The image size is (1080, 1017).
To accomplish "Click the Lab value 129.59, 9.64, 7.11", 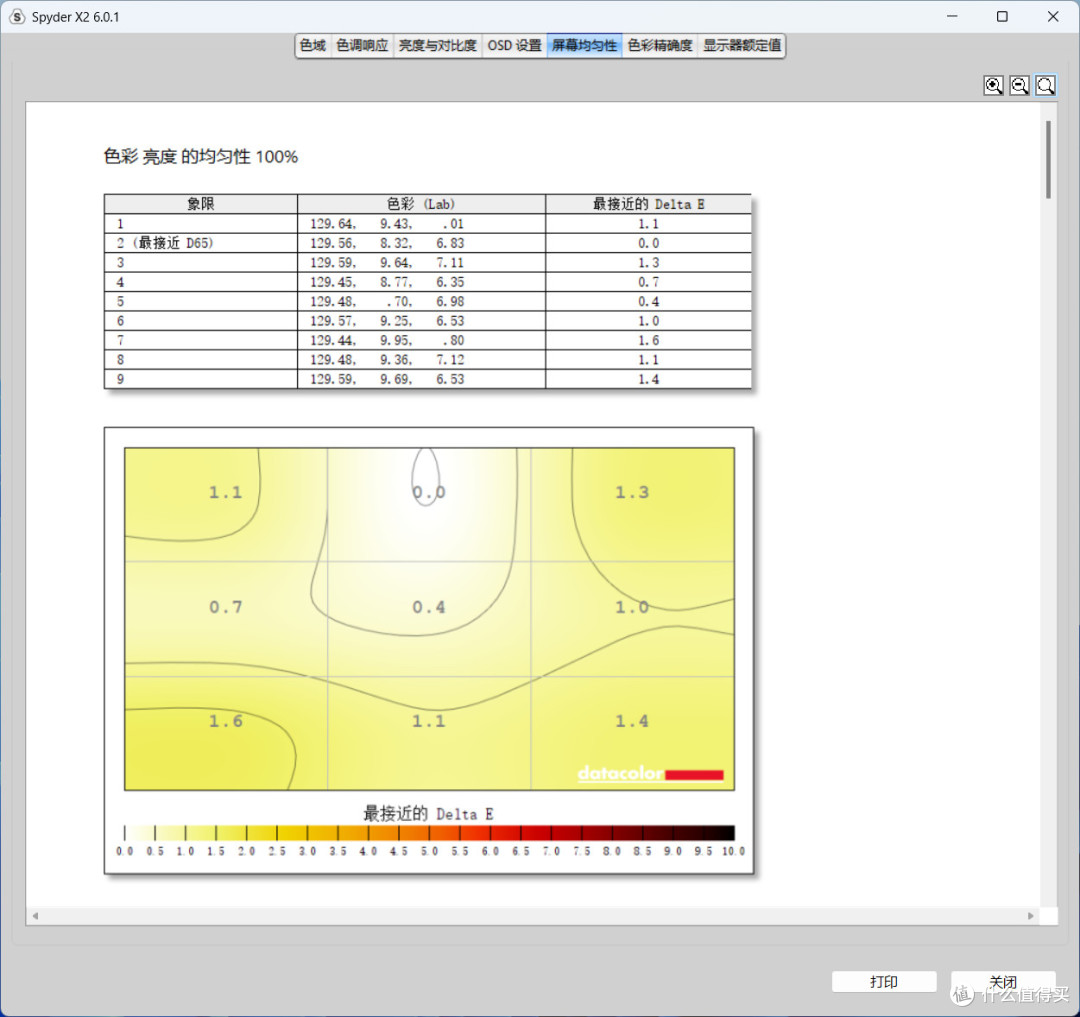I will click(386, 262).
